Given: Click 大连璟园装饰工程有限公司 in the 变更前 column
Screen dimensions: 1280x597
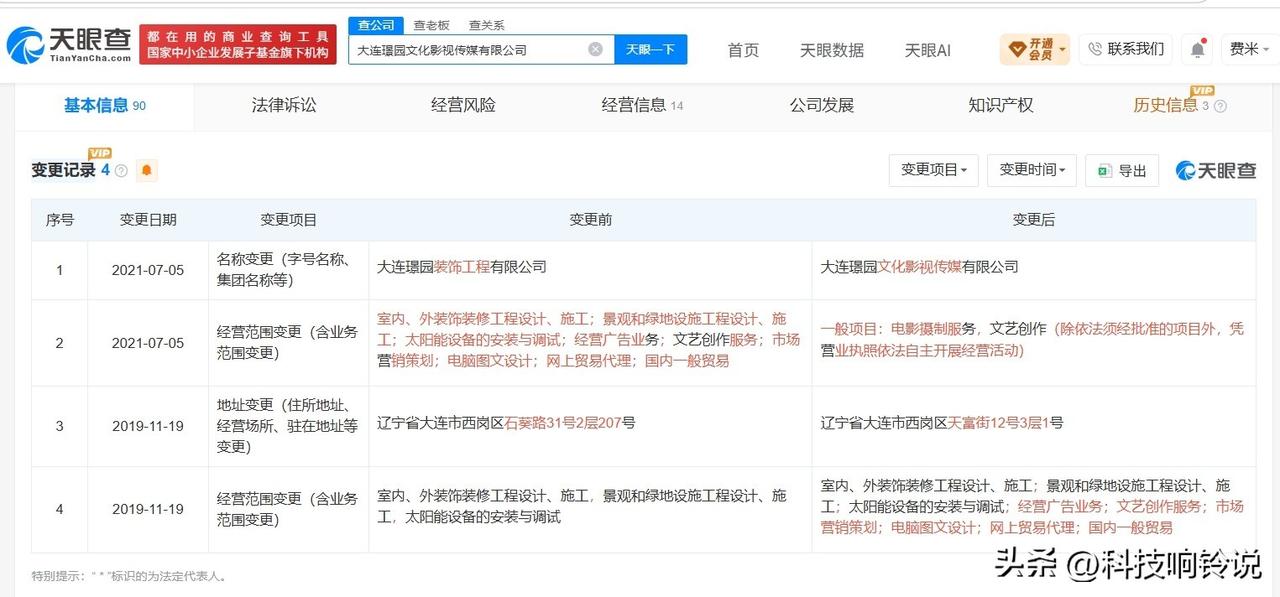Looking at the screenshot, I should (462, 267).
